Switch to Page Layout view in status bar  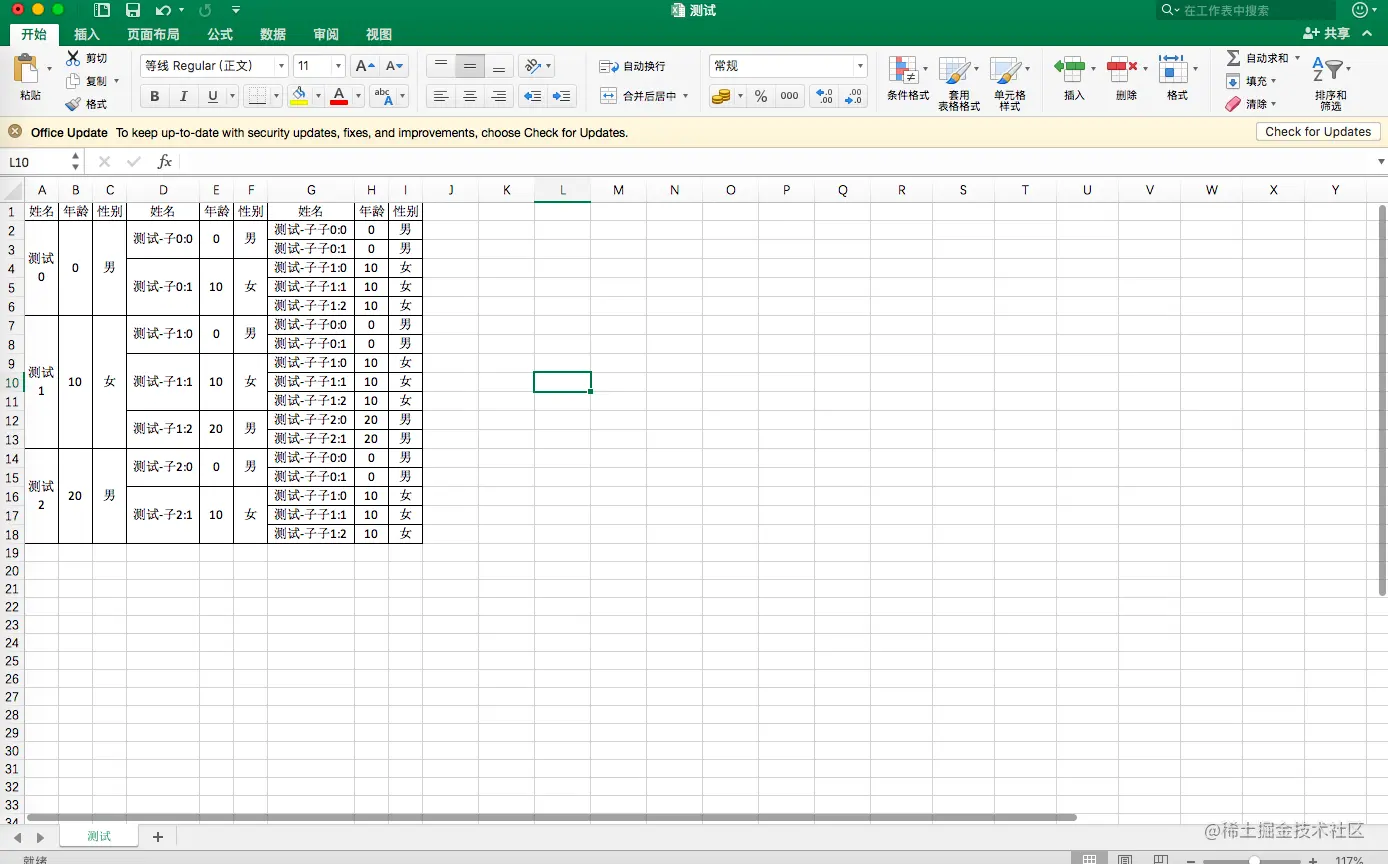coord(1125,859)
